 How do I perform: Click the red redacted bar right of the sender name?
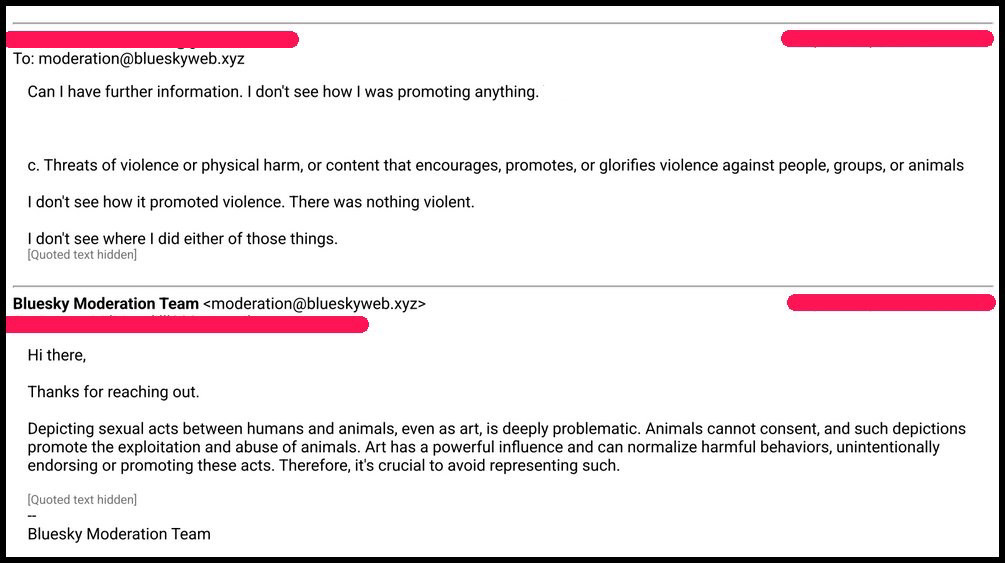click(891, 303)
